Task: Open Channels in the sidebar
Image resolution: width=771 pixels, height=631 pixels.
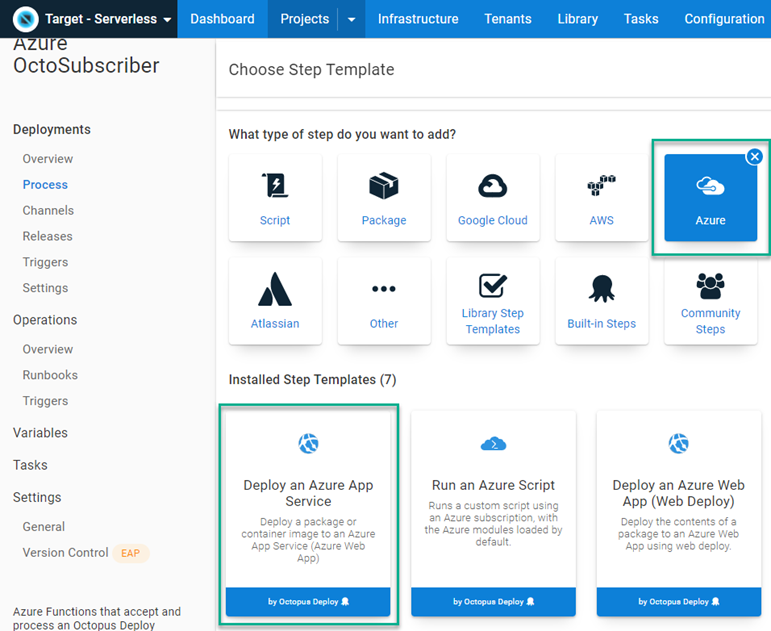Action: pos(48,210)
